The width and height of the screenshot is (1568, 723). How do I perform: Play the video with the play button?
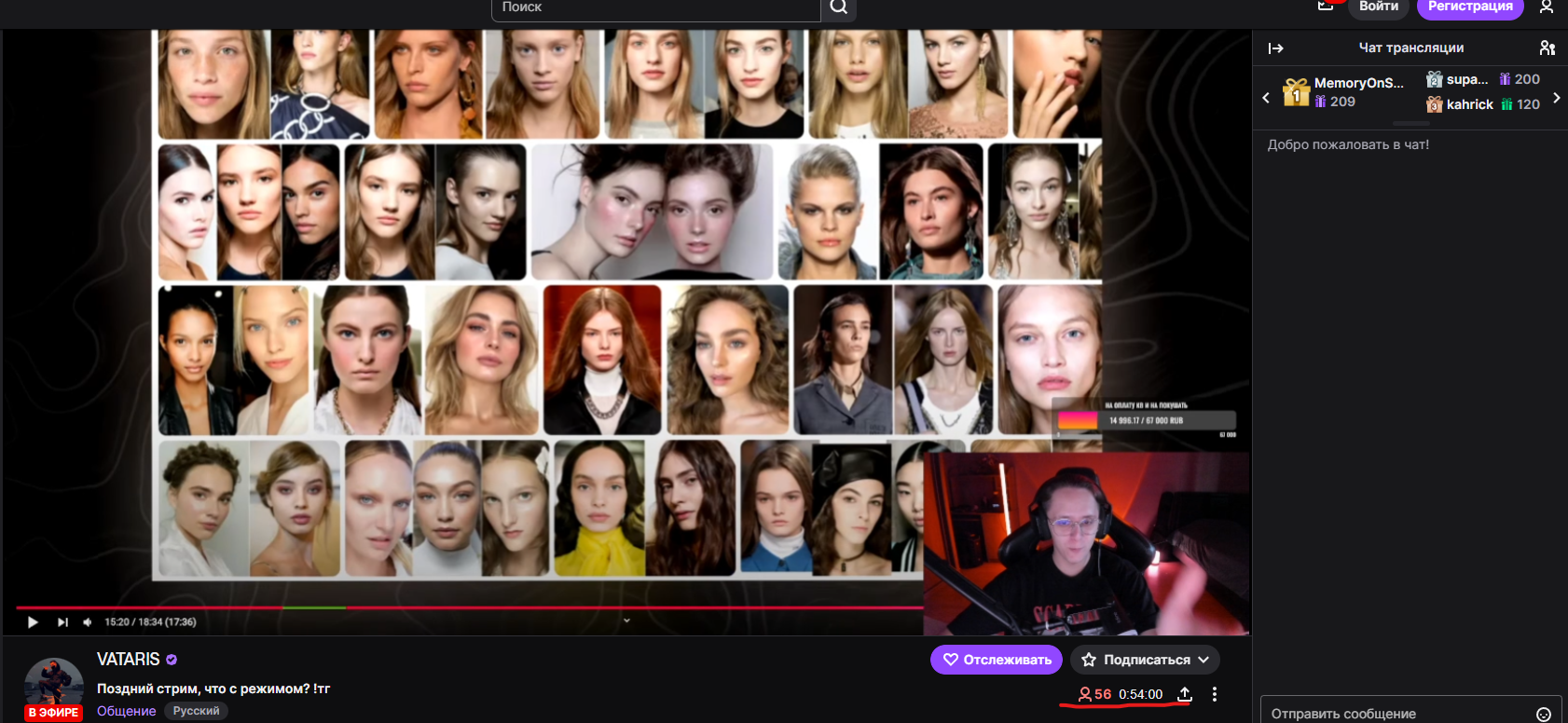coord(33,622)
